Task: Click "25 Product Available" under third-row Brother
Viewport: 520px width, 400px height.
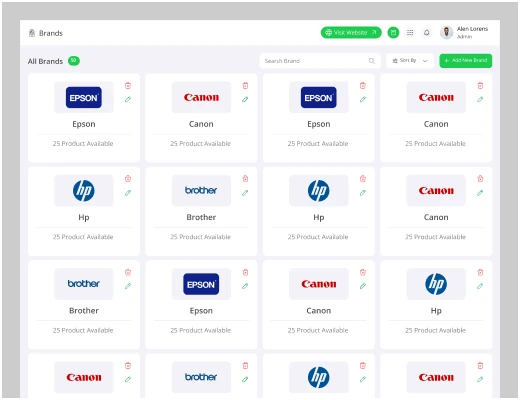Action: pos(83,330)
